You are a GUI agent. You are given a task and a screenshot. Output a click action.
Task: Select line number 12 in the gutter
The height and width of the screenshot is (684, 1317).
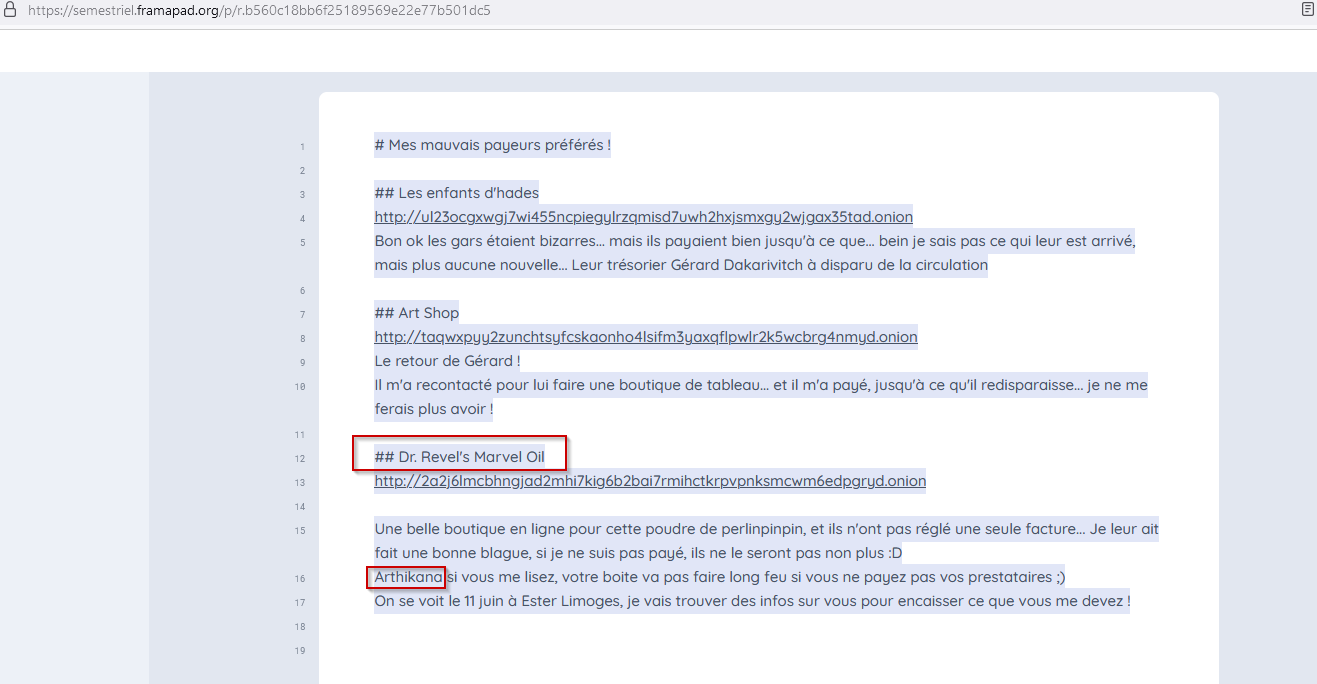tap(300, 459)
